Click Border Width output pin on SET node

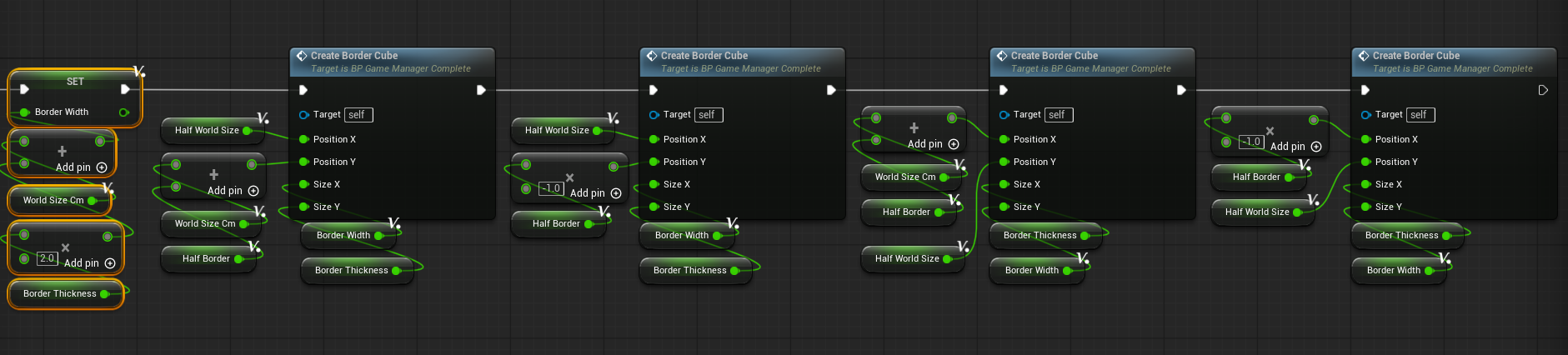(x=124, y=112)
